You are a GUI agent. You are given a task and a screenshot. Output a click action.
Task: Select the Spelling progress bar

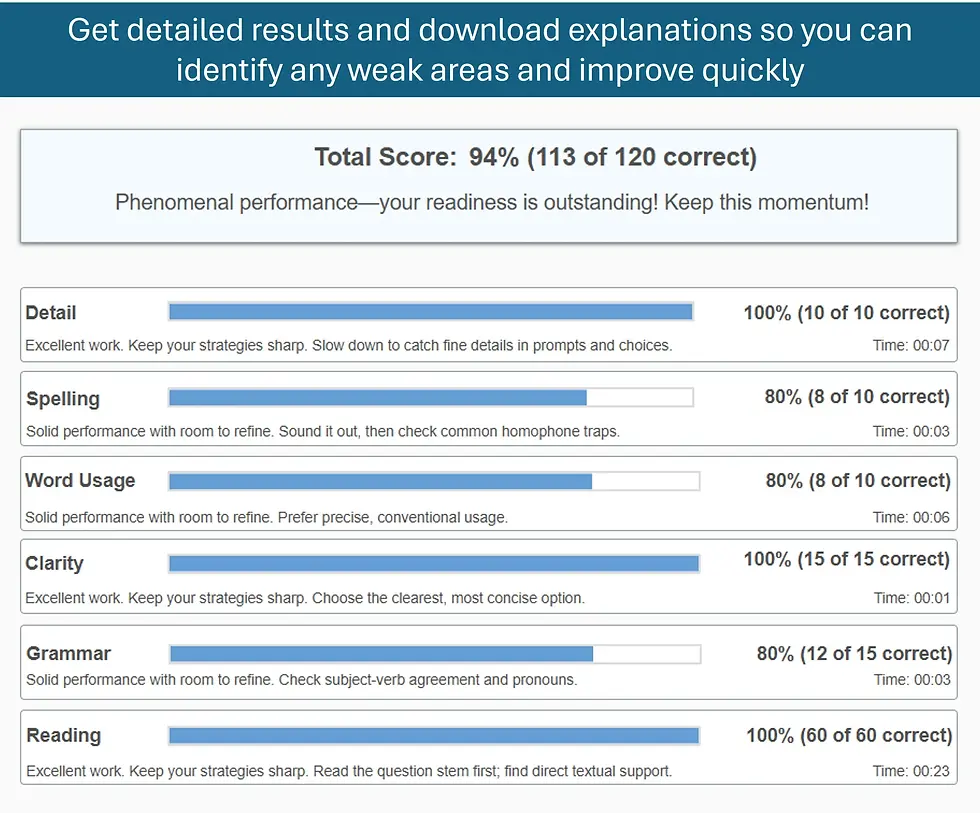(430, 396)
